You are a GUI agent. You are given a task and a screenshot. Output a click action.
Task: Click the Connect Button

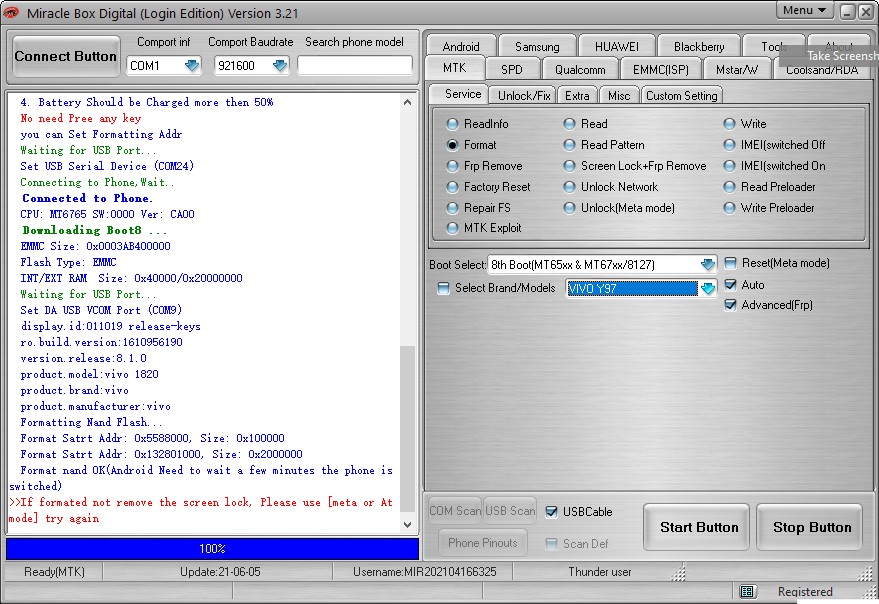66,57
